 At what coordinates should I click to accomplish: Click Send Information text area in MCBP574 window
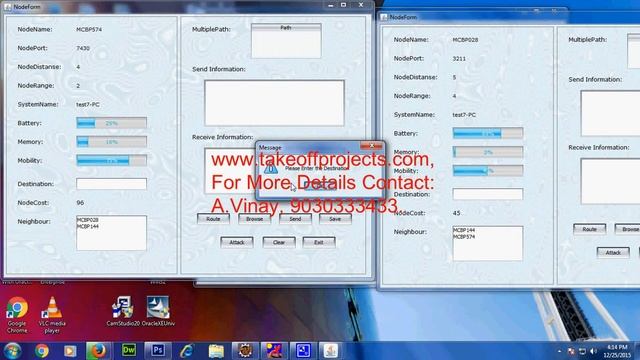click(x=274, y=103)
